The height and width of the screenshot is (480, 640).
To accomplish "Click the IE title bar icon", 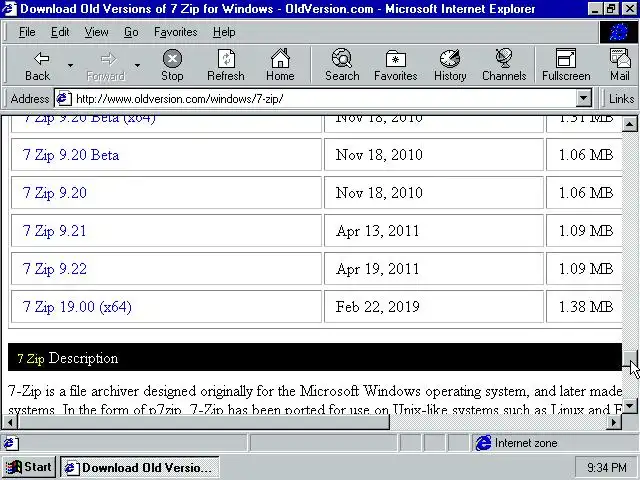I will (9, 9).
